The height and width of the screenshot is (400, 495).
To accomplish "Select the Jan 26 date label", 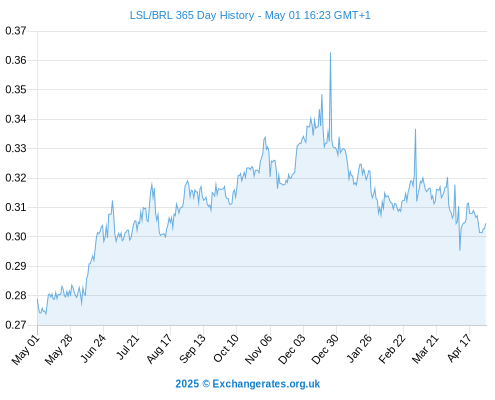I will 359,349.
